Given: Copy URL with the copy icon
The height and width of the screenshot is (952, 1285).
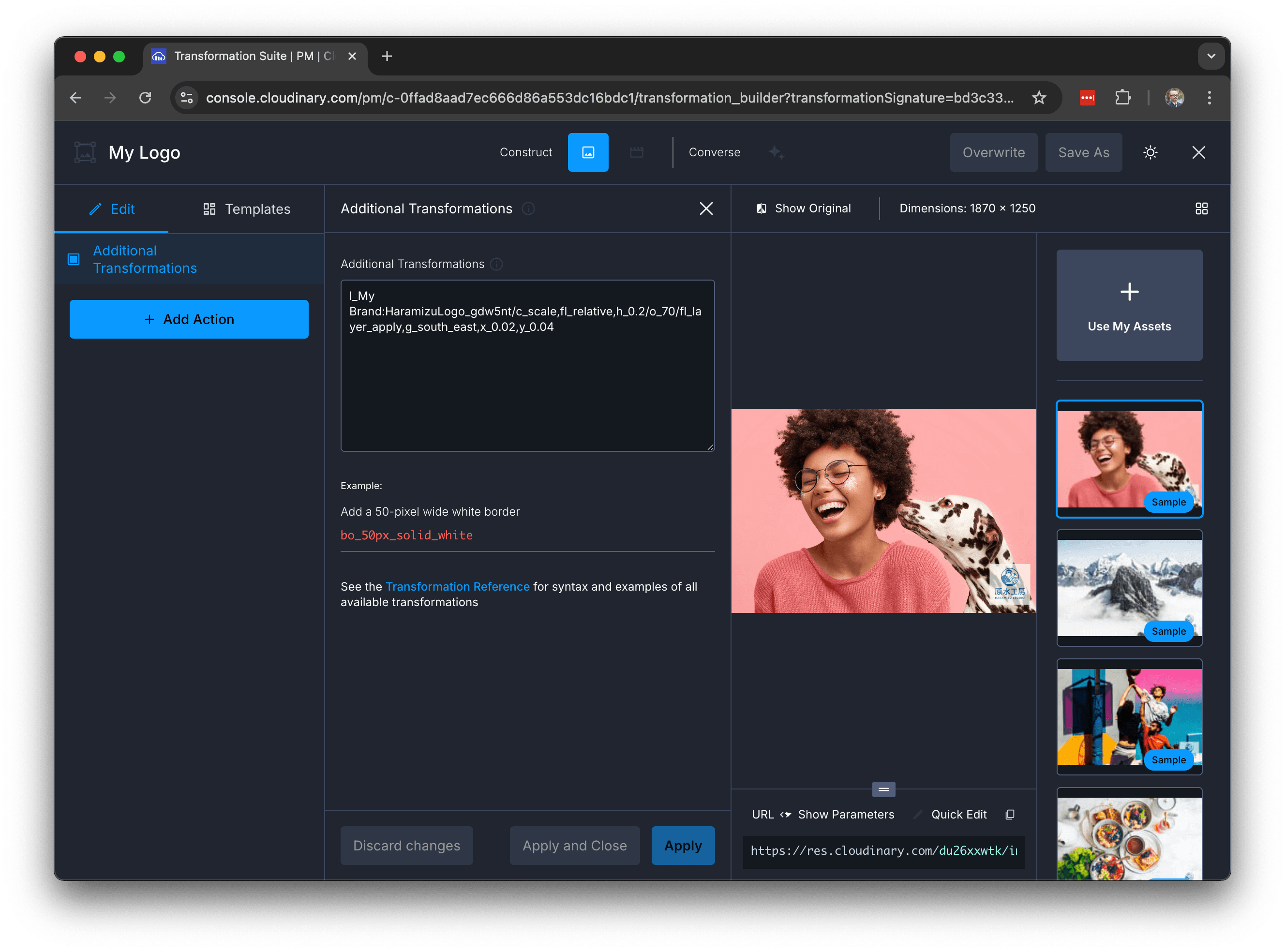Looking at the screenshot, I should pos(1010,814).
